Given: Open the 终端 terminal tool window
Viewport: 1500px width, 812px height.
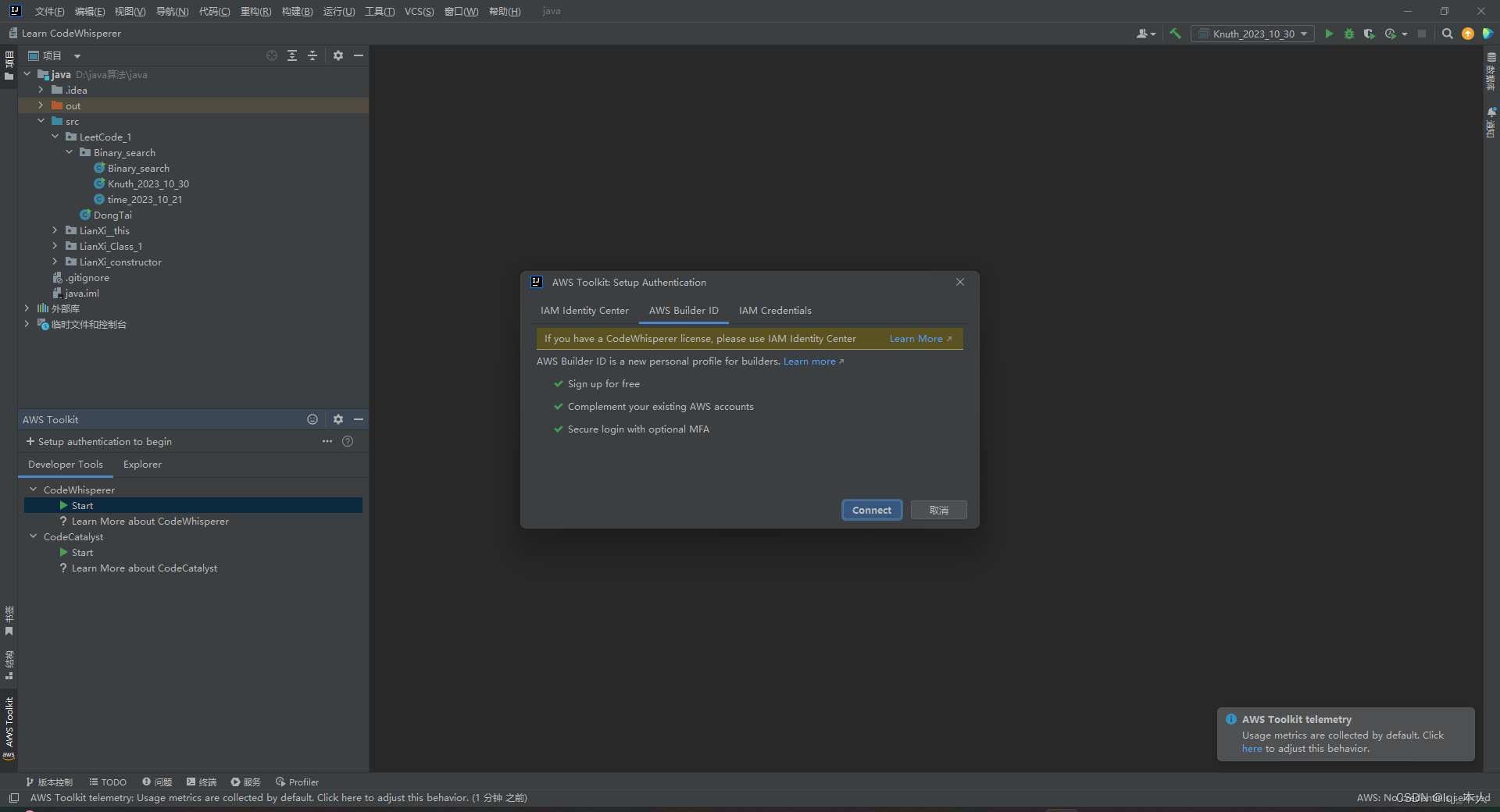Looking at the screenshot, I should tap(202, 782).
